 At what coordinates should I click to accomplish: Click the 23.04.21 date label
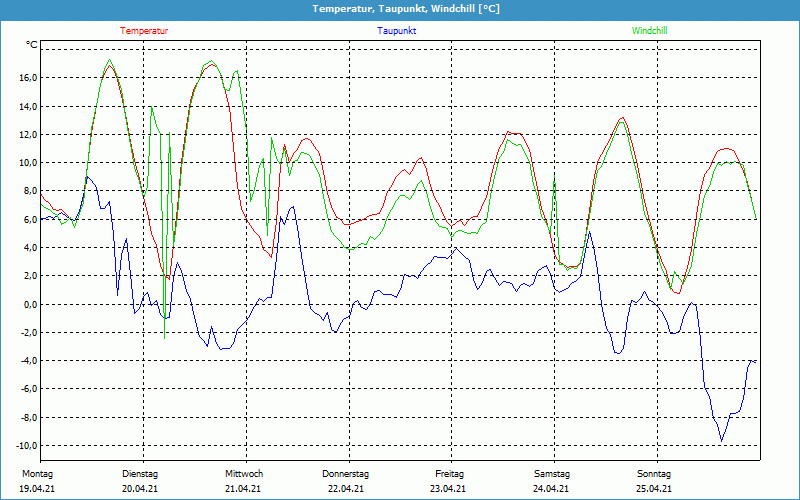[x=448, y=489]
